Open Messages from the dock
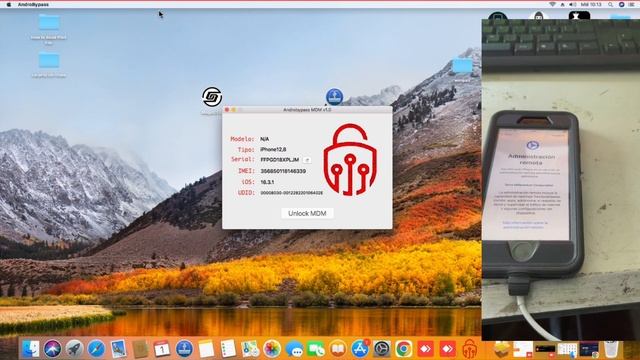The width and height of the screenshot is (640, 360). point(294,349)
